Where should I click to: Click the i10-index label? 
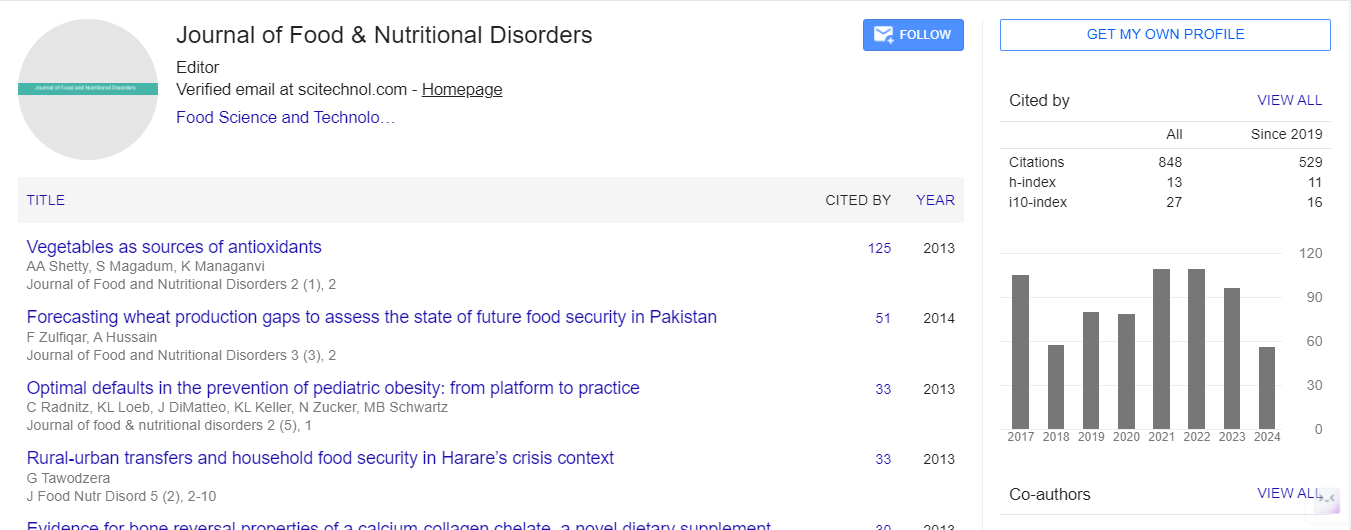tap(1038, 202)
